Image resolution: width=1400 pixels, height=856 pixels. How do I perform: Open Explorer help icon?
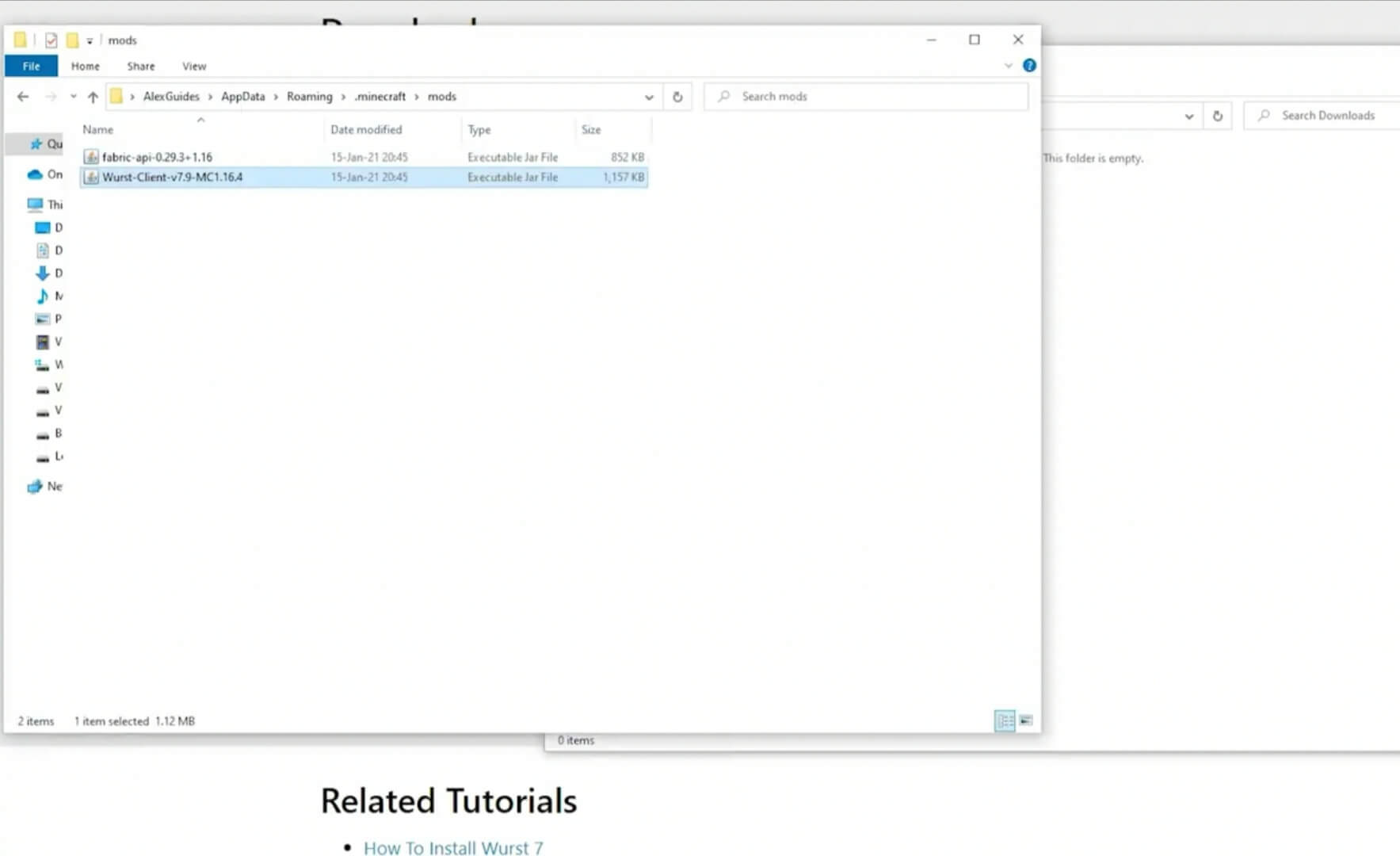pyautogui.click(x=1029, y=66)
